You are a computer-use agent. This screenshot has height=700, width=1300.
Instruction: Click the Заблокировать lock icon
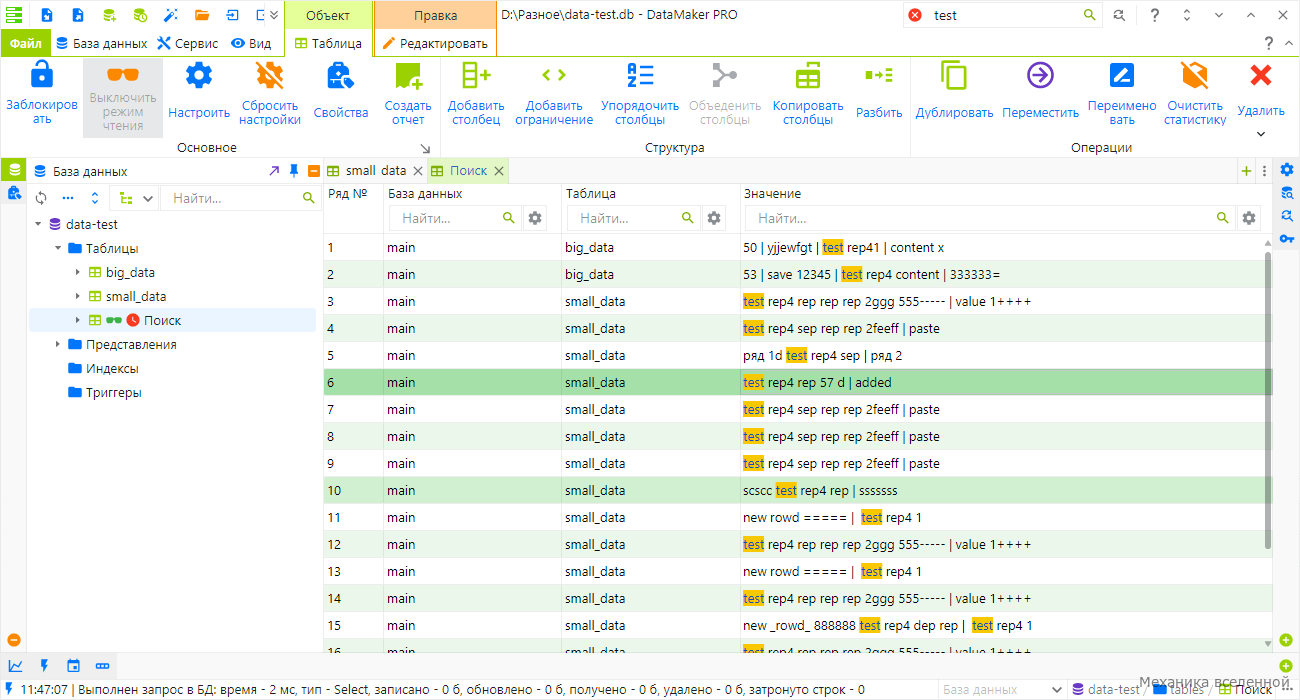pyautogui.click(x=41, y=76)
